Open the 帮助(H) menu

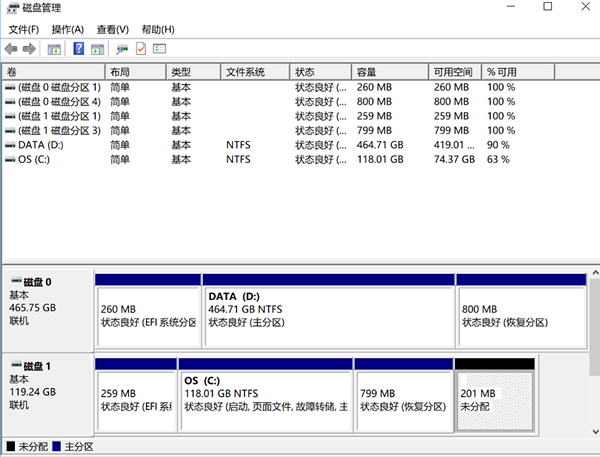click(157, 29)
